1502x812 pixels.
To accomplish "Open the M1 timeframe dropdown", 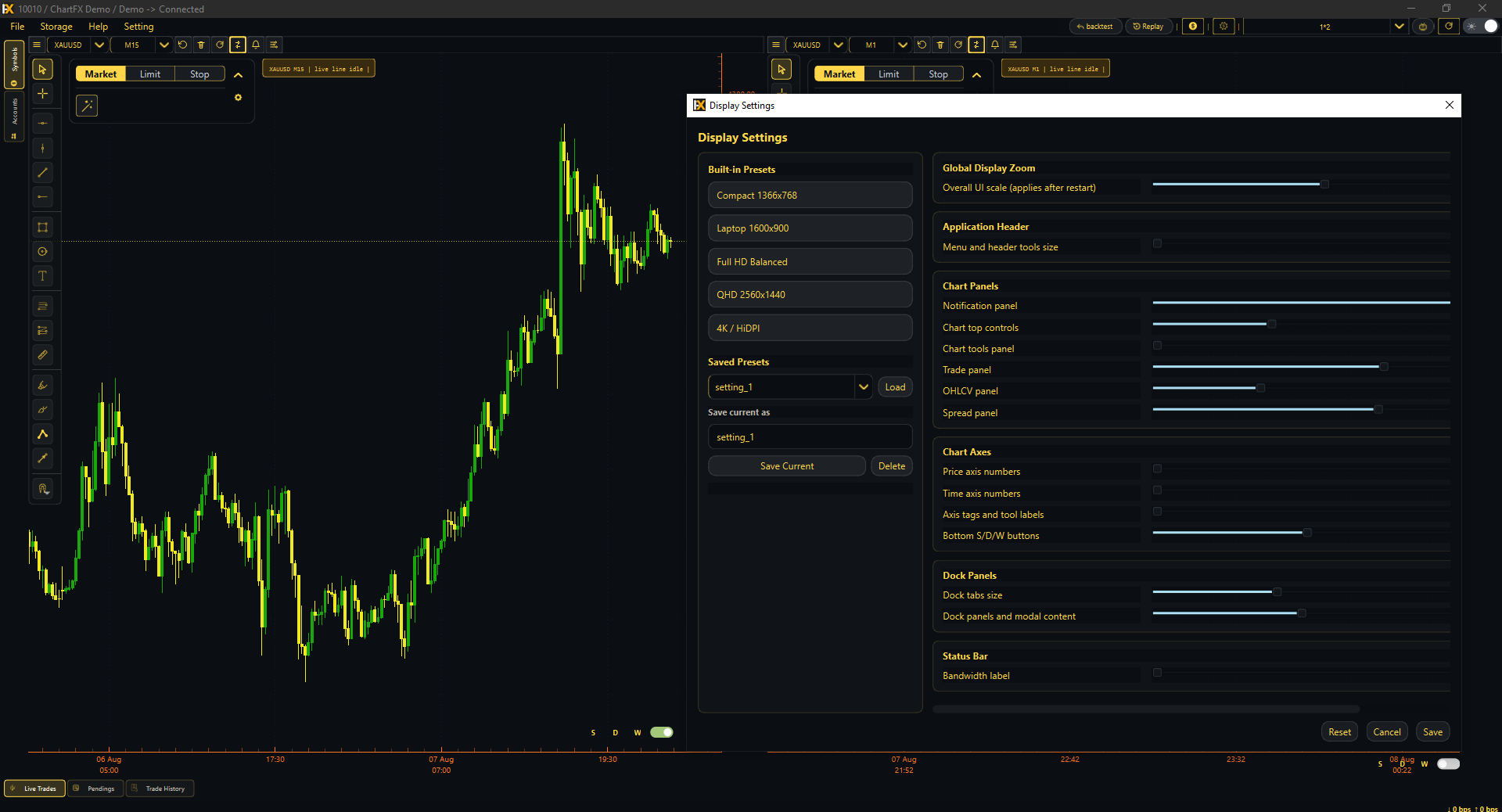I will pos(880,45).
